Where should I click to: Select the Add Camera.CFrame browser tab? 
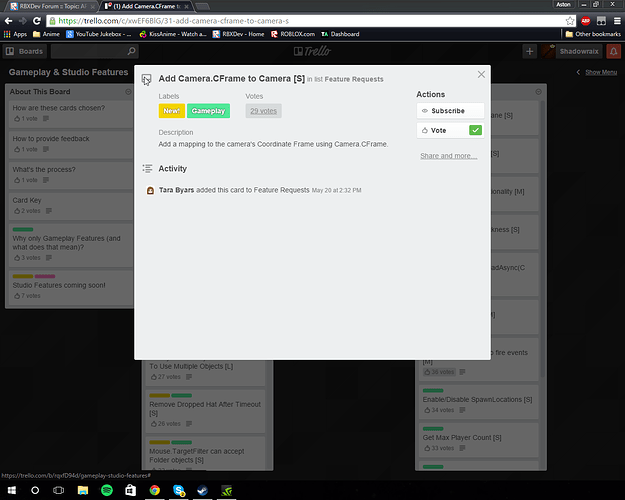pyautogui.click(x=147, y=6)
